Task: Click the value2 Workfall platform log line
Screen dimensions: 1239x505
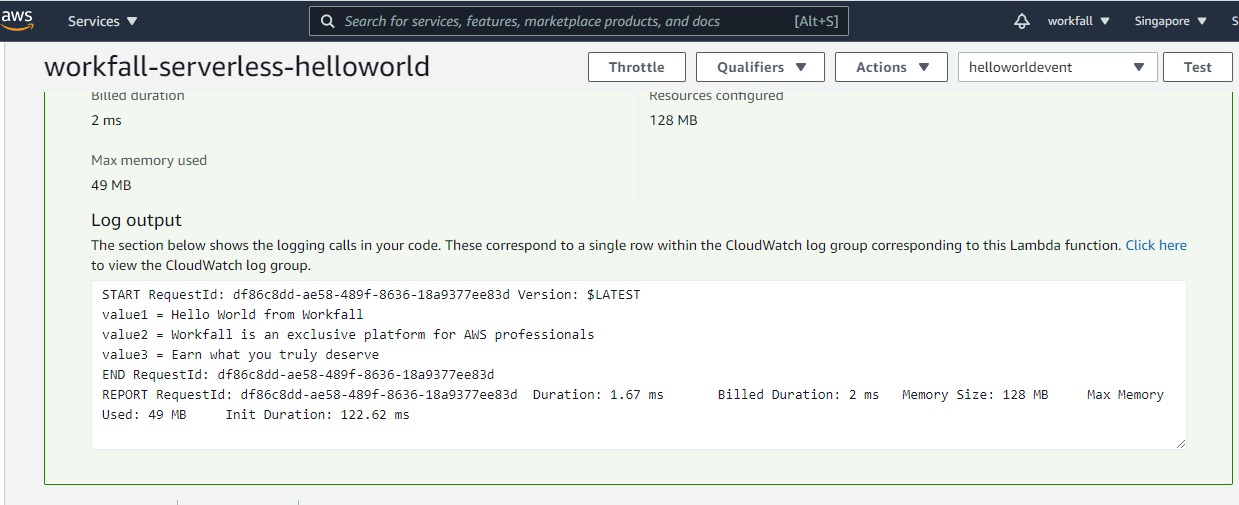Action: coord(348,335)
